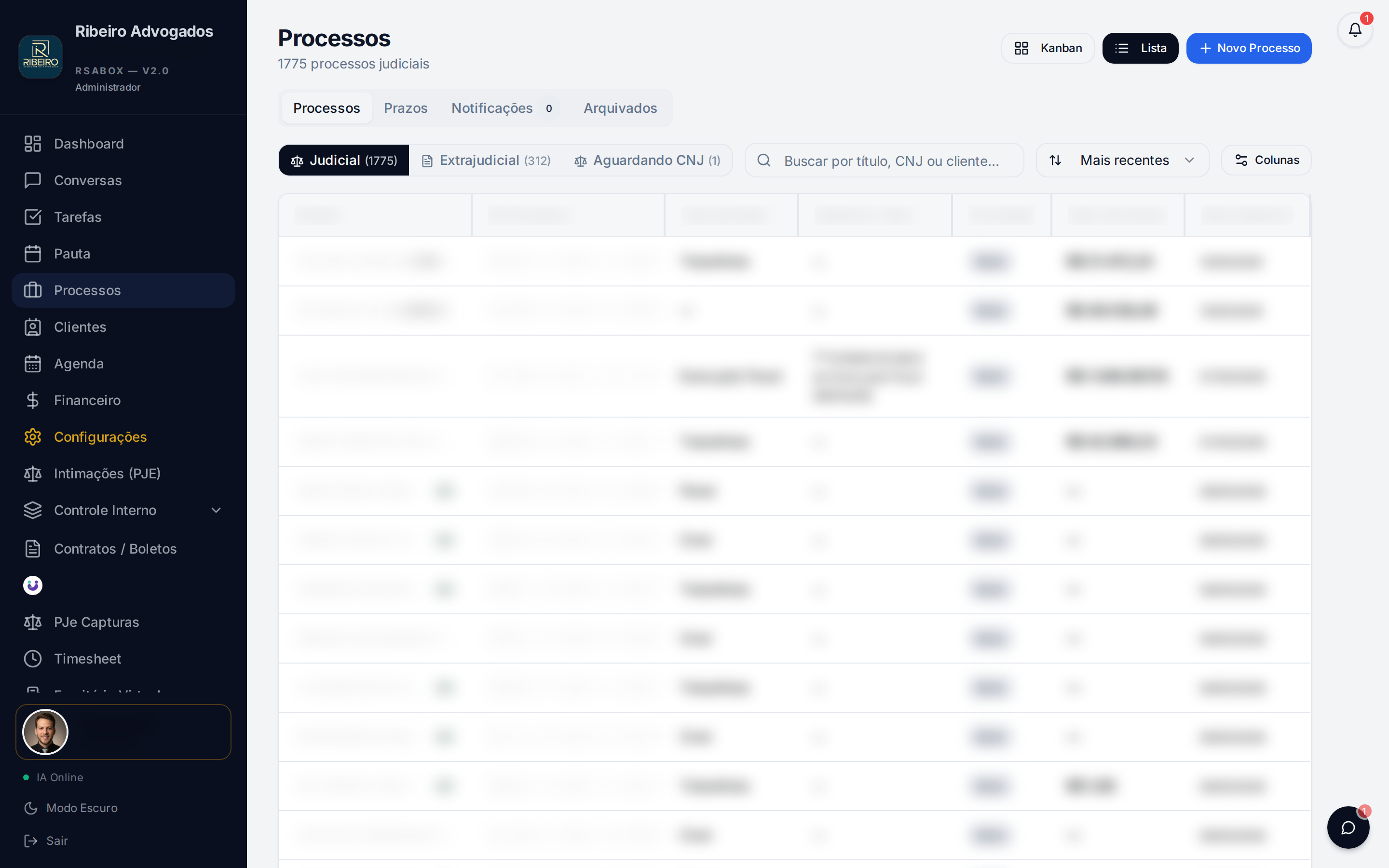The height and width of the screenshot is (868, 1389).
Task: Filter by Aguardando CNJ (1)
Action: coord(647,160)
